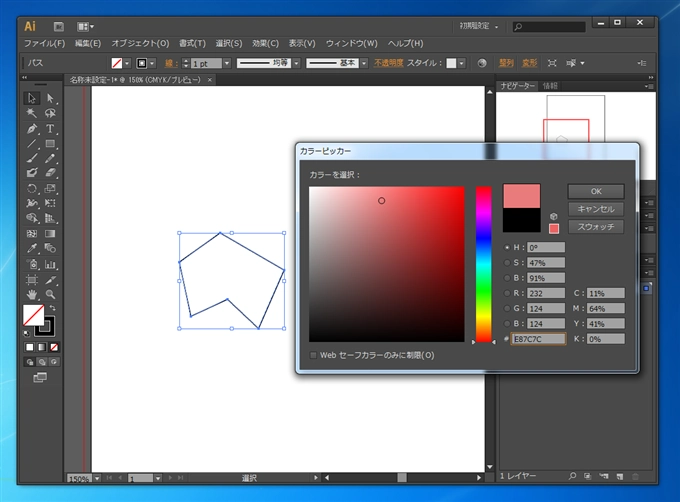Open the workspace switcher 初期設定 dropdown

pos(479,26)
